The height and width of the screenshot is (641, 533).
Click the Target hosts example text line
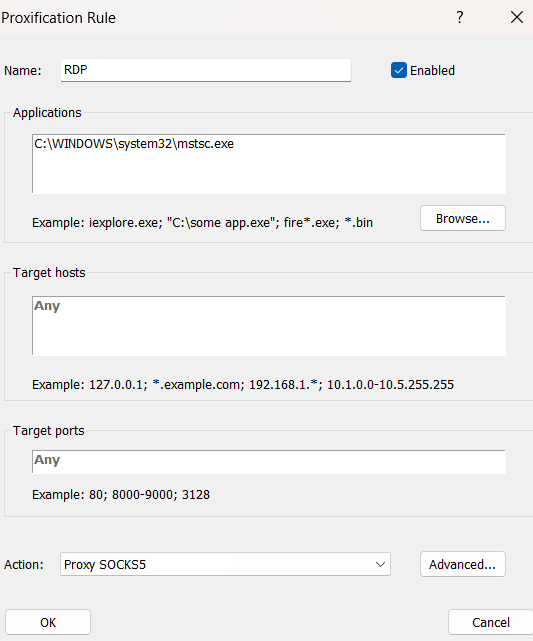click(243, 384)
